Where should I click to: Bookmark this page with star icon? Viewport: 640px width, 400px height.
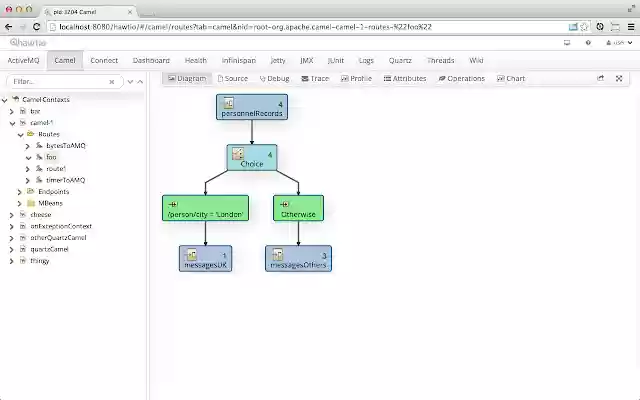click(584, 27)
